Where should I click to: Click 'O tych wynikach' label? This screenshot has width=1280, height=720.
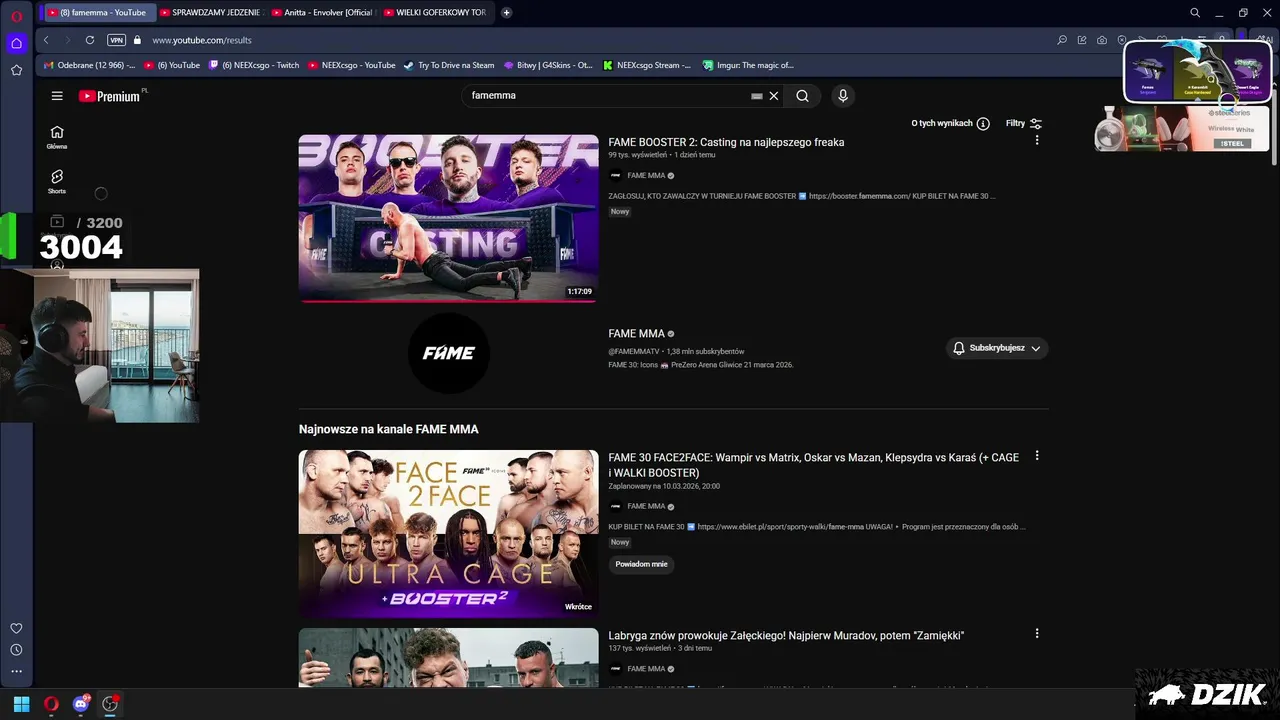coord(941,123)
